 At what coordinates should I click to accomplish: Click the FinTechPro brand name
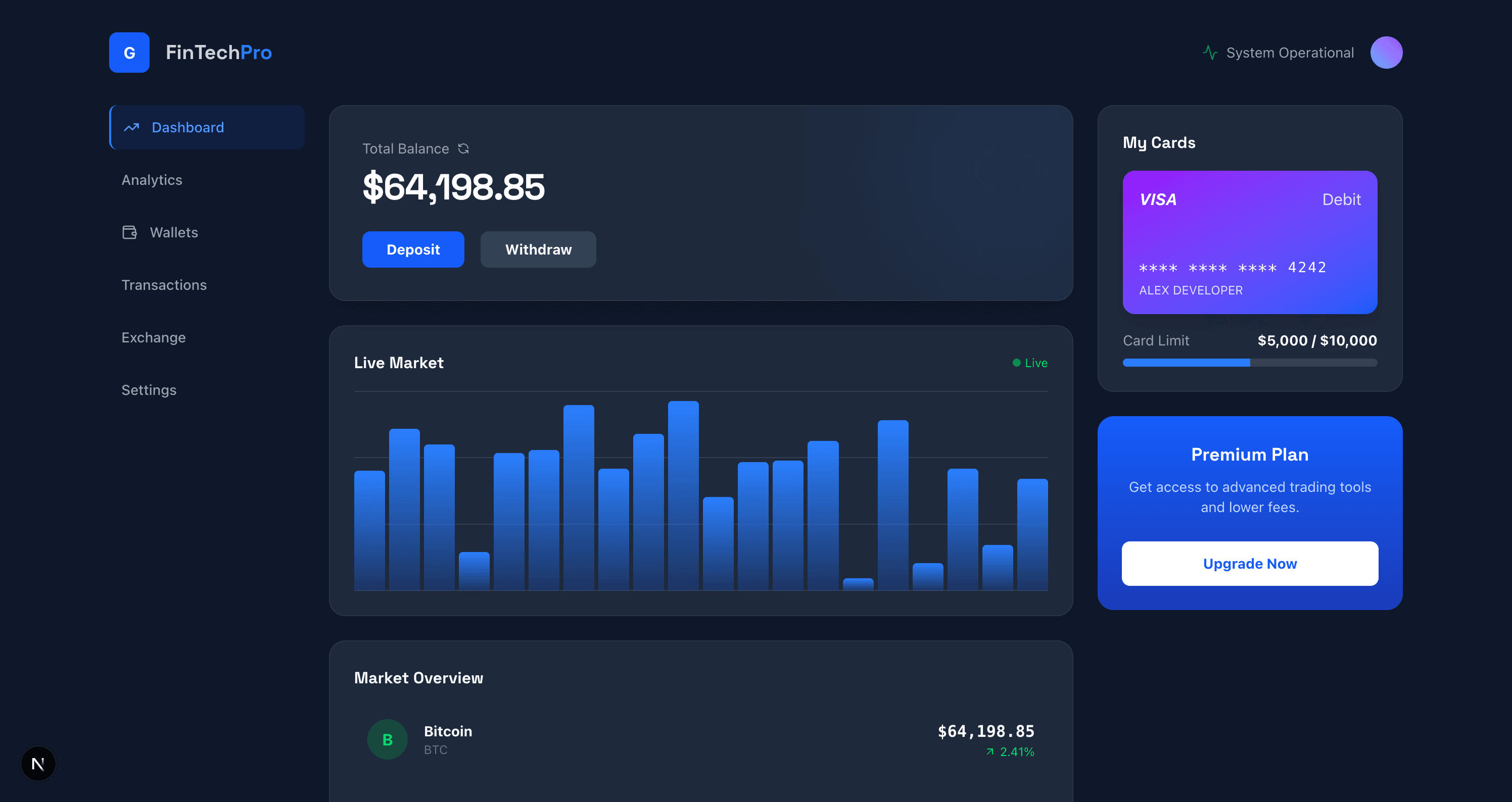[x=218, y=53]
